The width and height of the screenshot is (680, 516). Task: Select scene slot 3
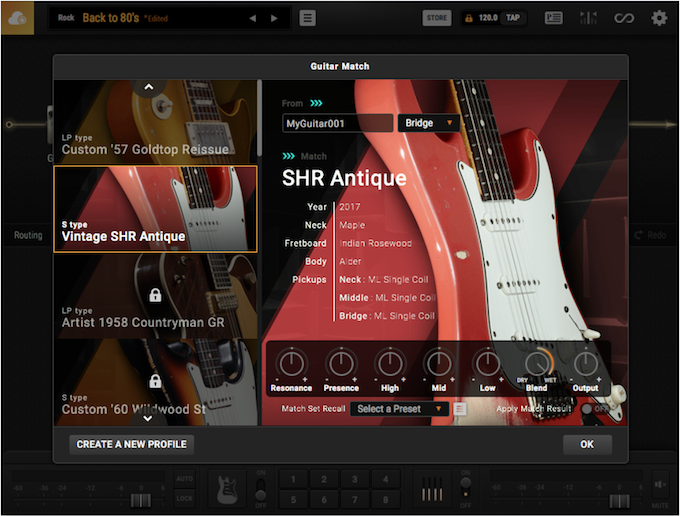pyautogui.click(x=355, y=479)
